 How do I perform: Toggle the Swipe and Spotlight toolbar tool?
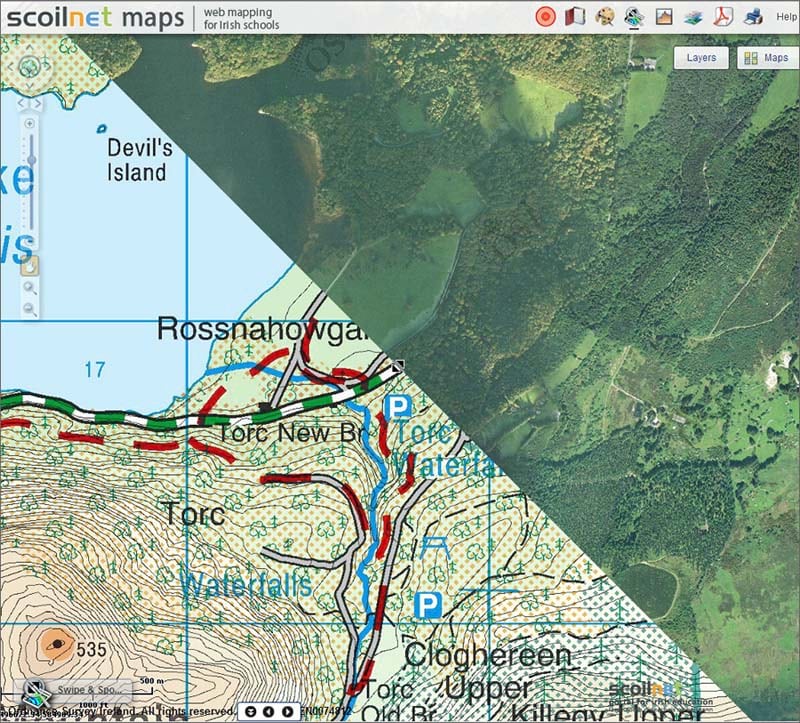click(634, 17)
